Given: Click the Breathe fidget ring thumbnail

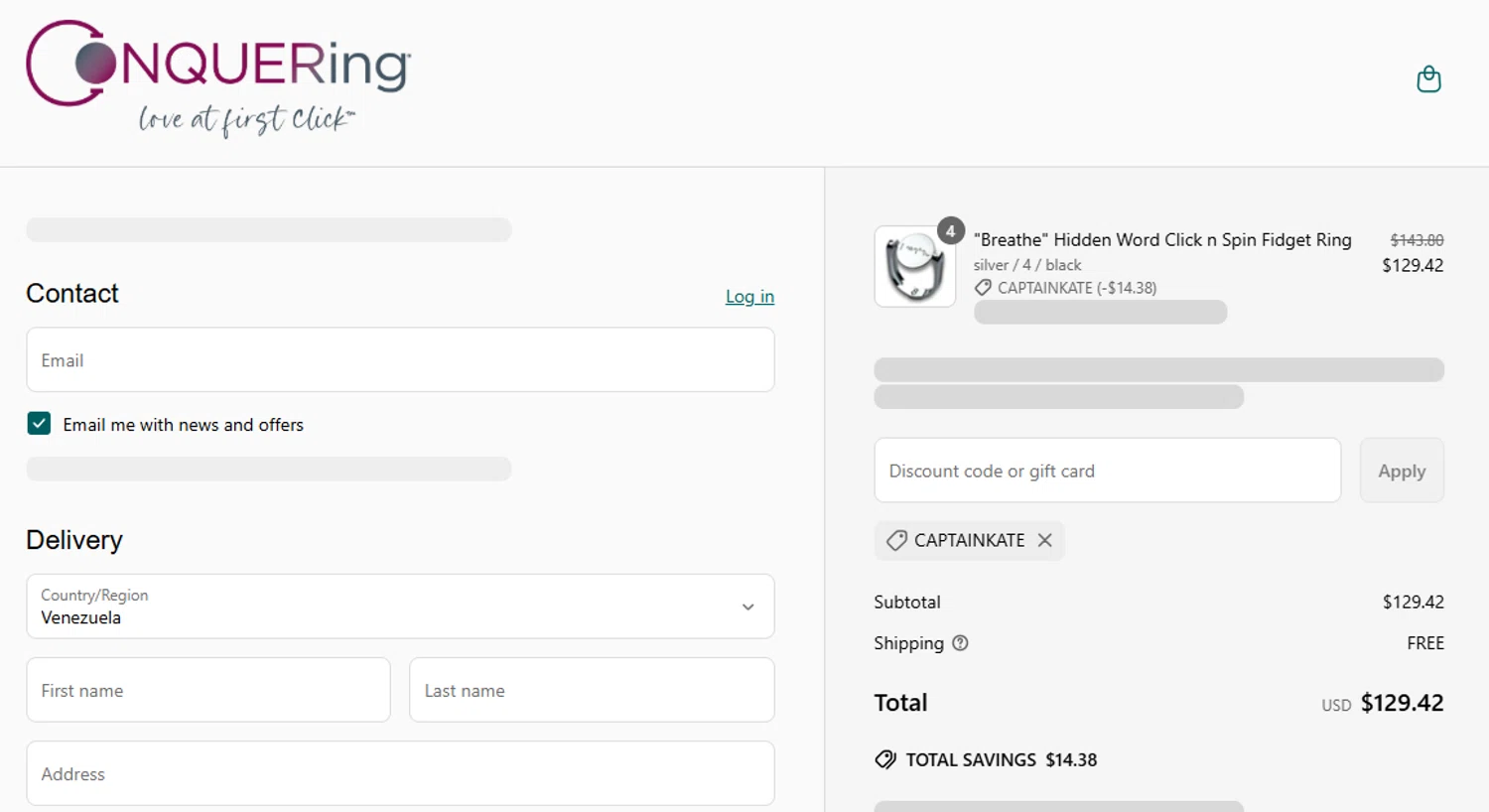Looking at the screenshot, I should pyautogui.click(x=914, y=266).
